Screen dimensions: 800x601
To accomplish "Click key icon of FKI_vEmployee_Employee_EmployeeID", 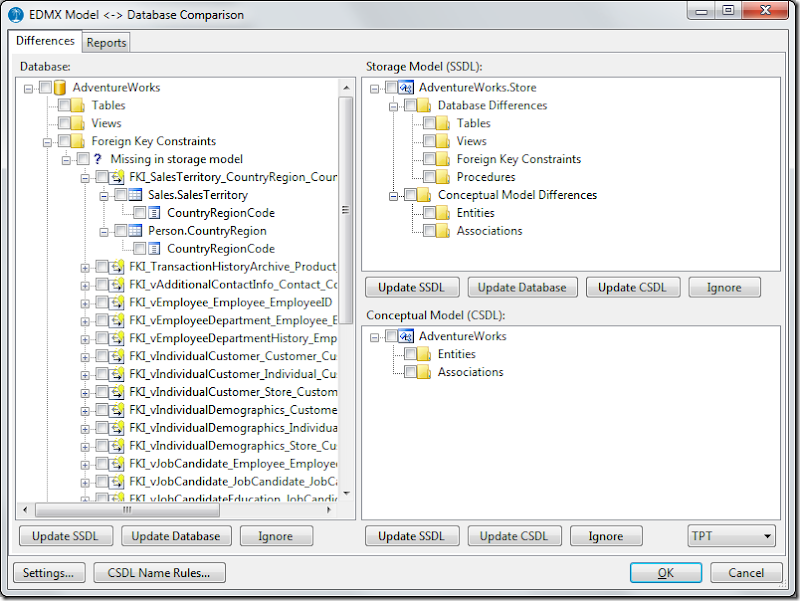I will (x=118, y=303).
